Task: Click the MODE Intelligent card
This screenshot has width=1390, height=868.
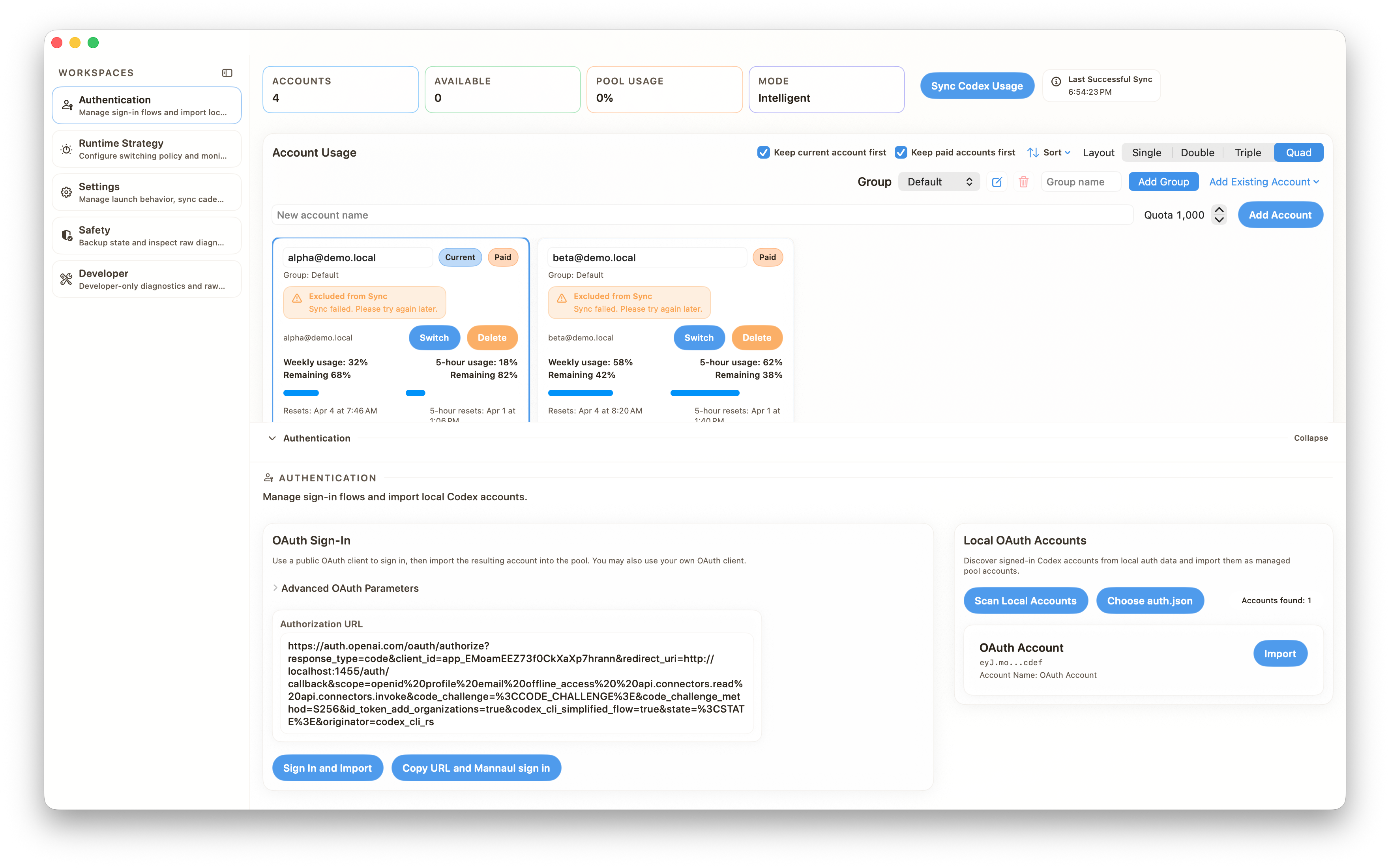Action: tap(826, 90)
